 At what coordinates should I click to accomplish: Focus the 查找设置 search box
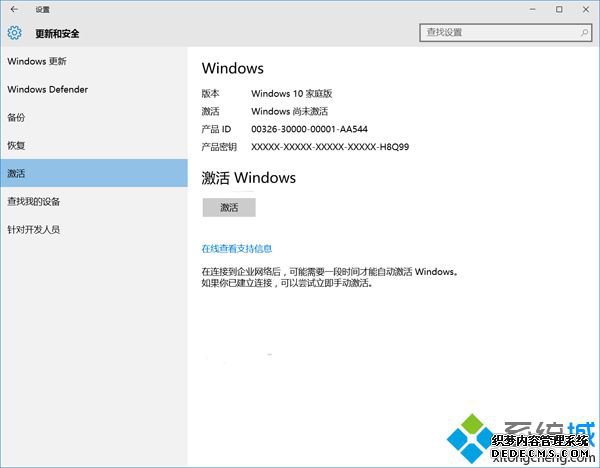(505, 33)
